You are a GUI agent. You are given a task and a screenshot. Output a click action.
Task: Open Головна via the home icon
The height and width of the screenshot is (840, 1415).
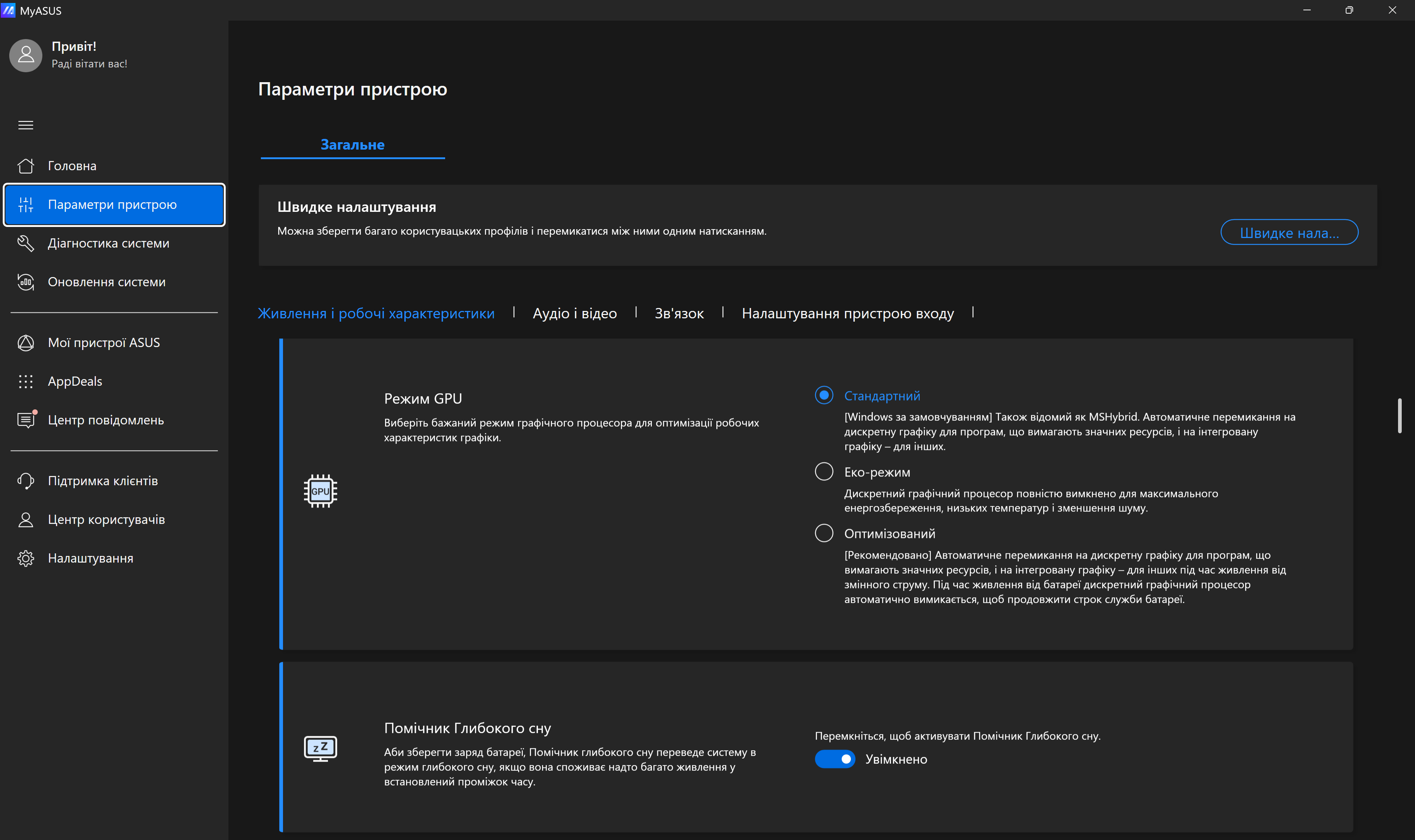click(x=25, y=166)
